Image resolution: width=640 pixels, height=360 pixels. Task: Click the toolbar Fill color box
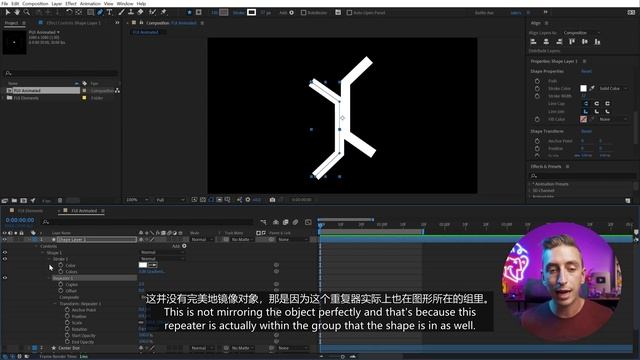click(224, 13)
